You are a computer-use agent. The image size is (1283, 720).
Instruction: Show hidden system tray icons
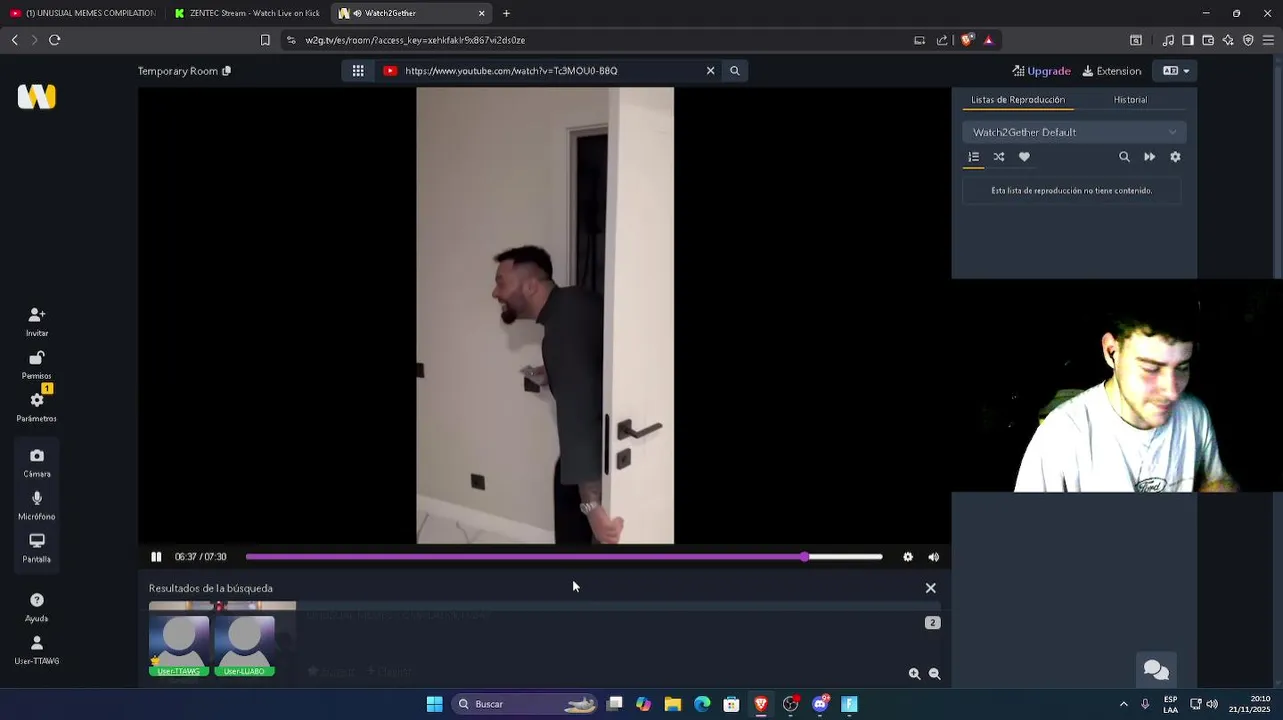(x=1123, y=704)
